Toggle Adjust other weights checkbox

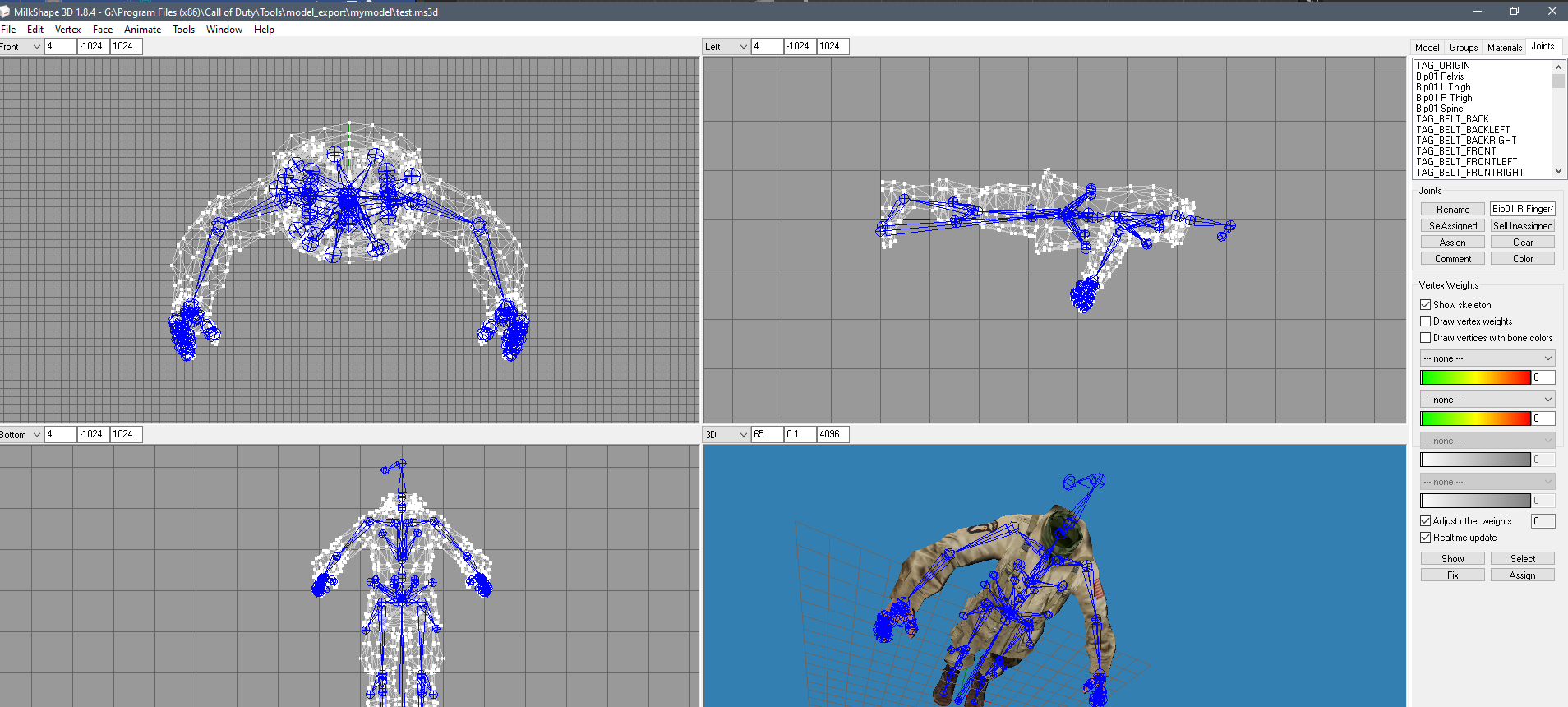pos(1426,521)
